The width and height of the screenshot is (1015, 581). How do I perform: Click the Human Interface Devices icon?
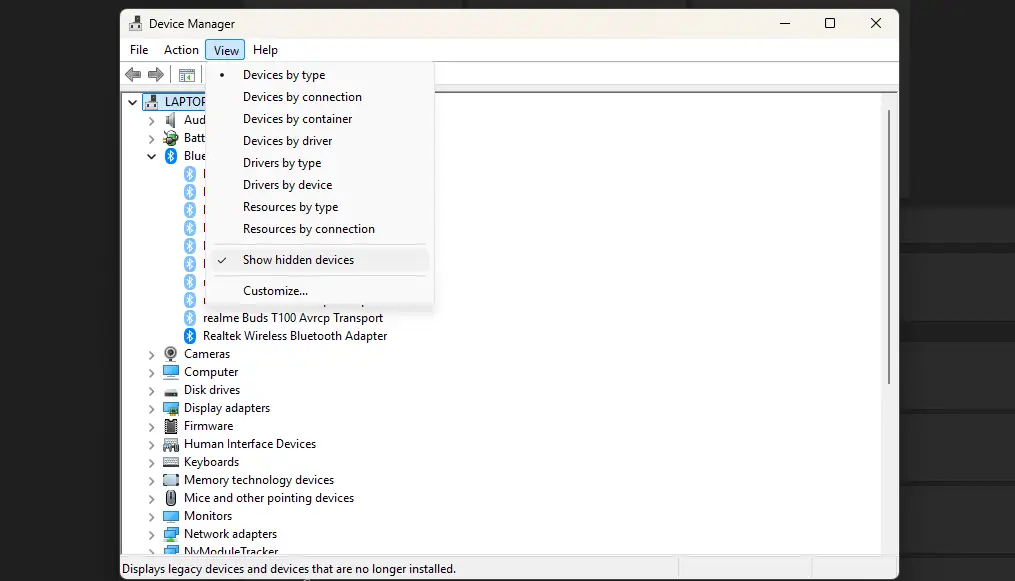pyautogui.click(x=169, y=444)
